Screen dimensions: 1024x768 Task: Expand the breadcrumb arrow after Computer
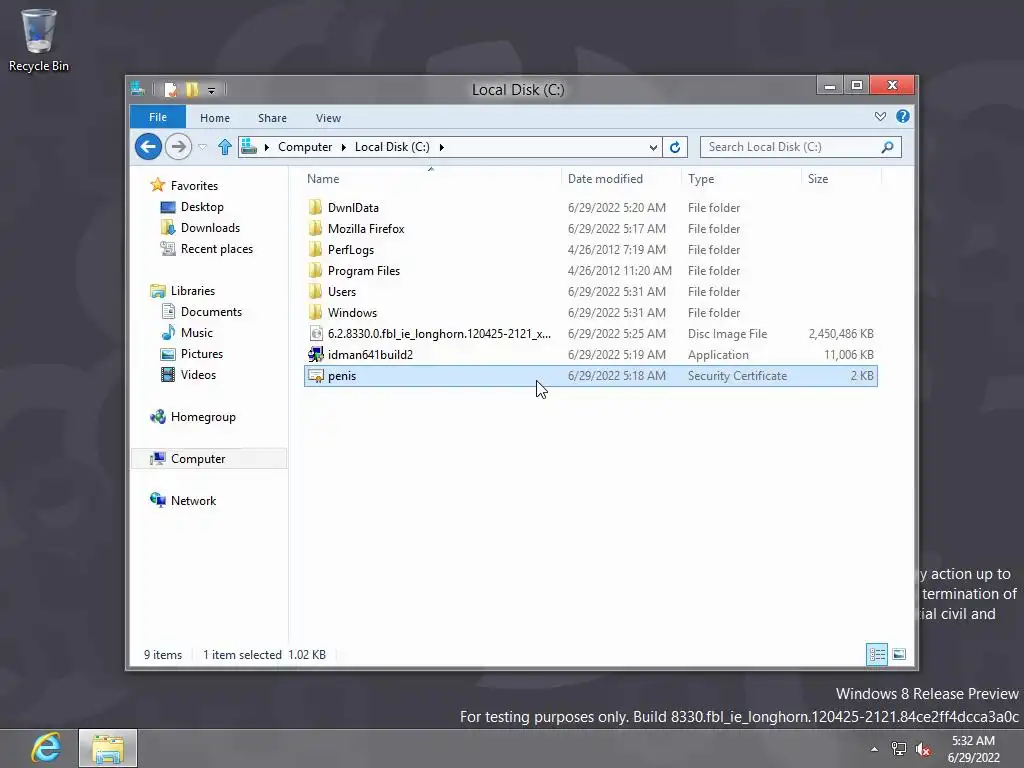pos(344,147)
